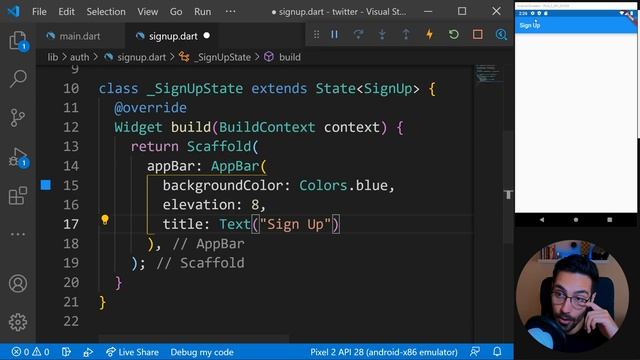Viewport: 640px width, 360px height.
Task: Open Dart DevTools widget inspector icon
Action: [501, 35]
